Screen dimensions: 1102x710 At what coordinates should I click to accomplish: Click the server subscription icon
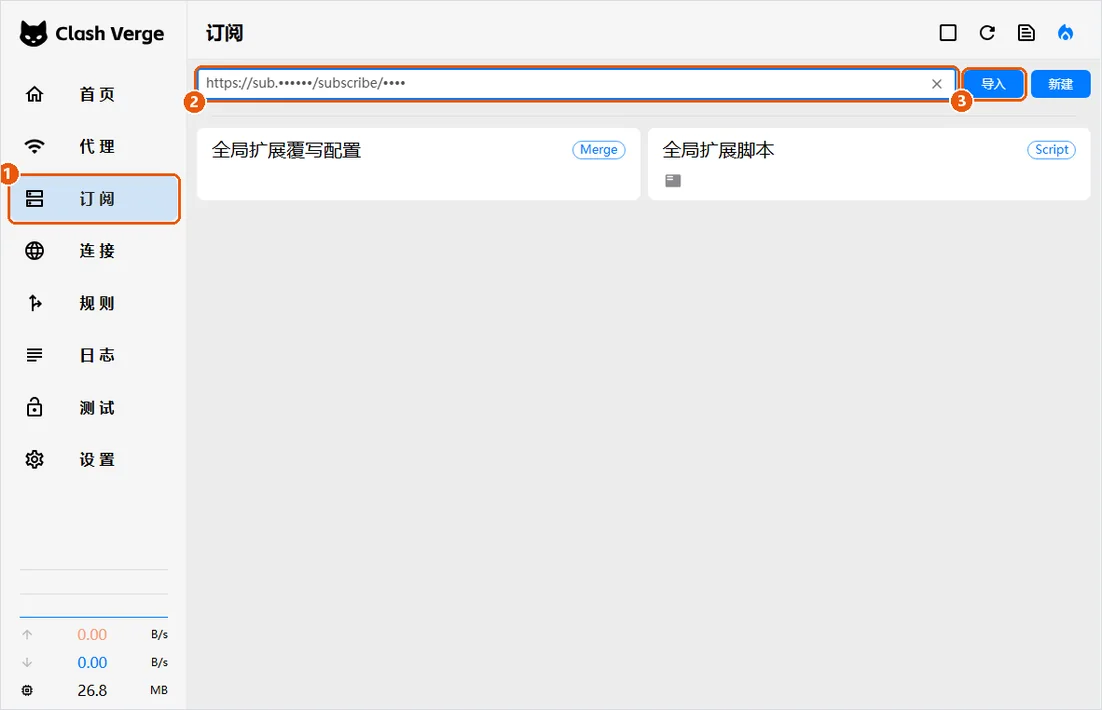click(34, 199)
